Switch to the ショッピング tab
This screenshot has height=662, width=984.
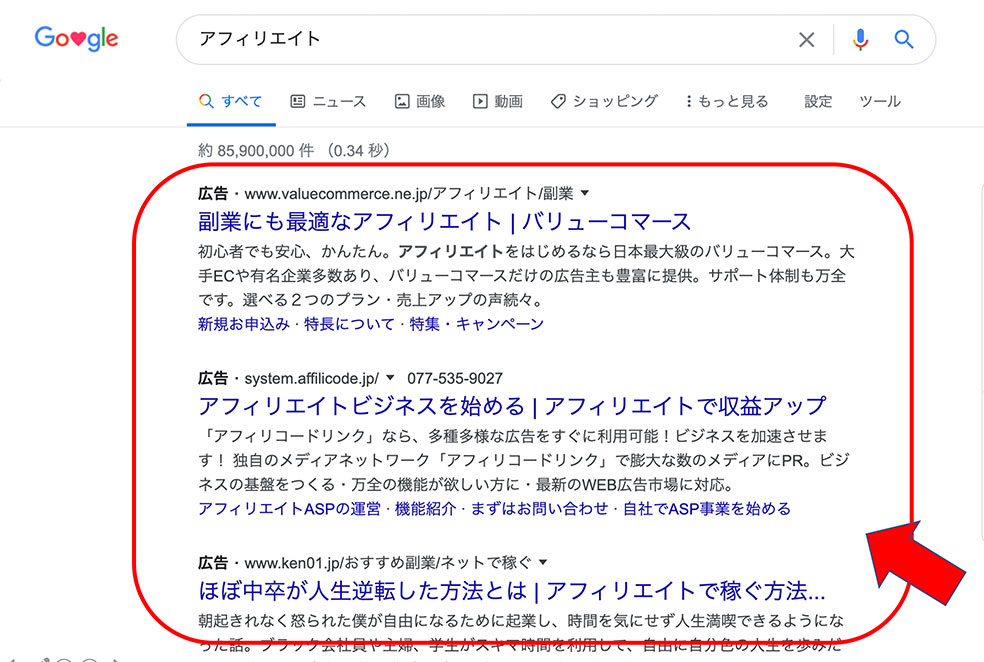tap(604, 101)
